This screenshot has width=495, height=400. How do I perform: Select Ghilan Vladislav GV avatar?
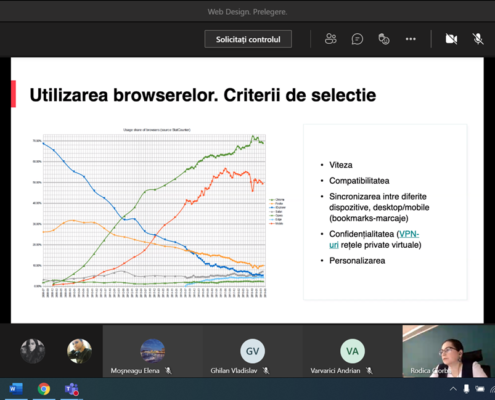252,351
